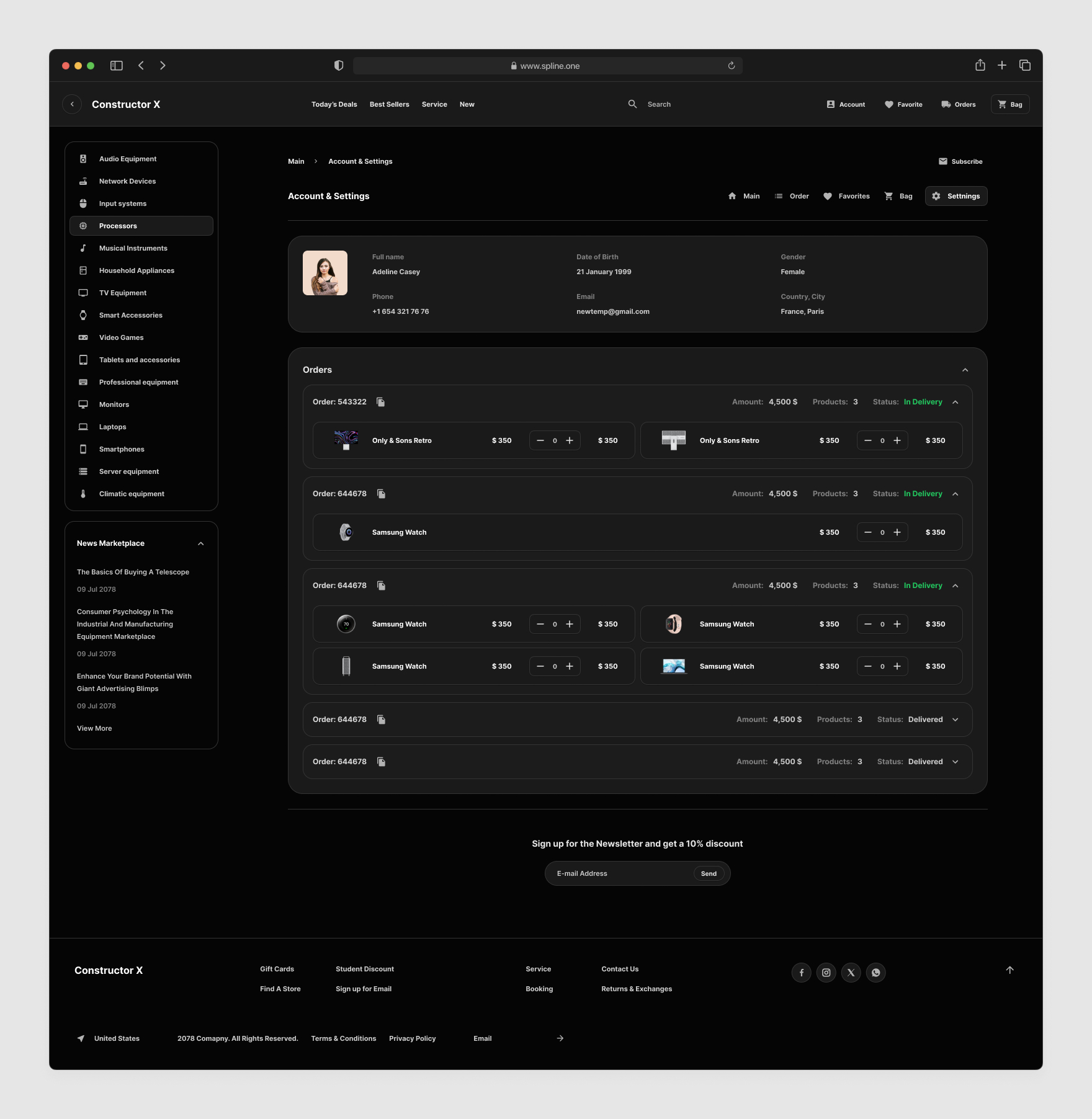Click copy icon next to Delivered order 644678 above last
Screen dimensions: 1092x1119
click(x=382, y=720)
